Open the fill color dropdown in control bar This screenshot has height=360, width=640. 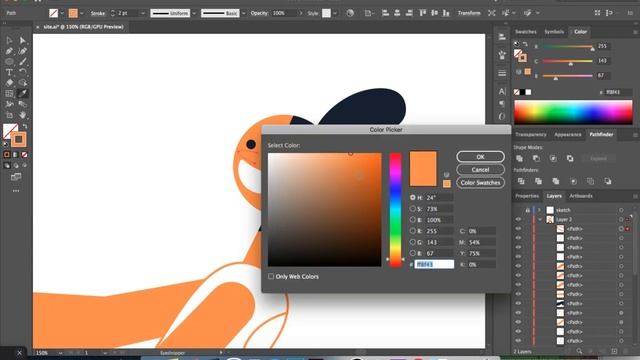[x=62, y=13]
